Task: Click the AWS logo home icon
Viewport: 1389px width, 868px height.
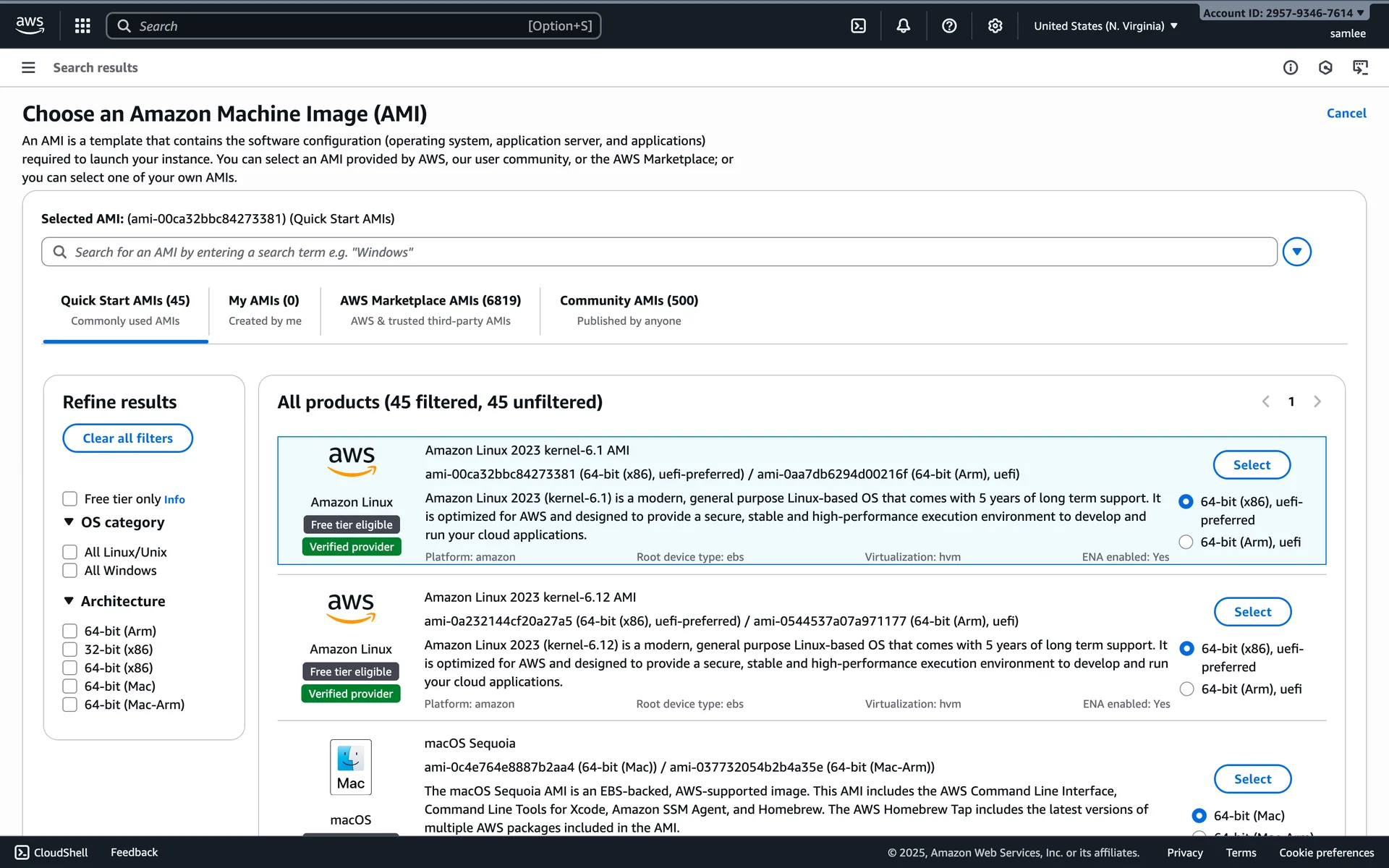Action: tap(30, 25)
